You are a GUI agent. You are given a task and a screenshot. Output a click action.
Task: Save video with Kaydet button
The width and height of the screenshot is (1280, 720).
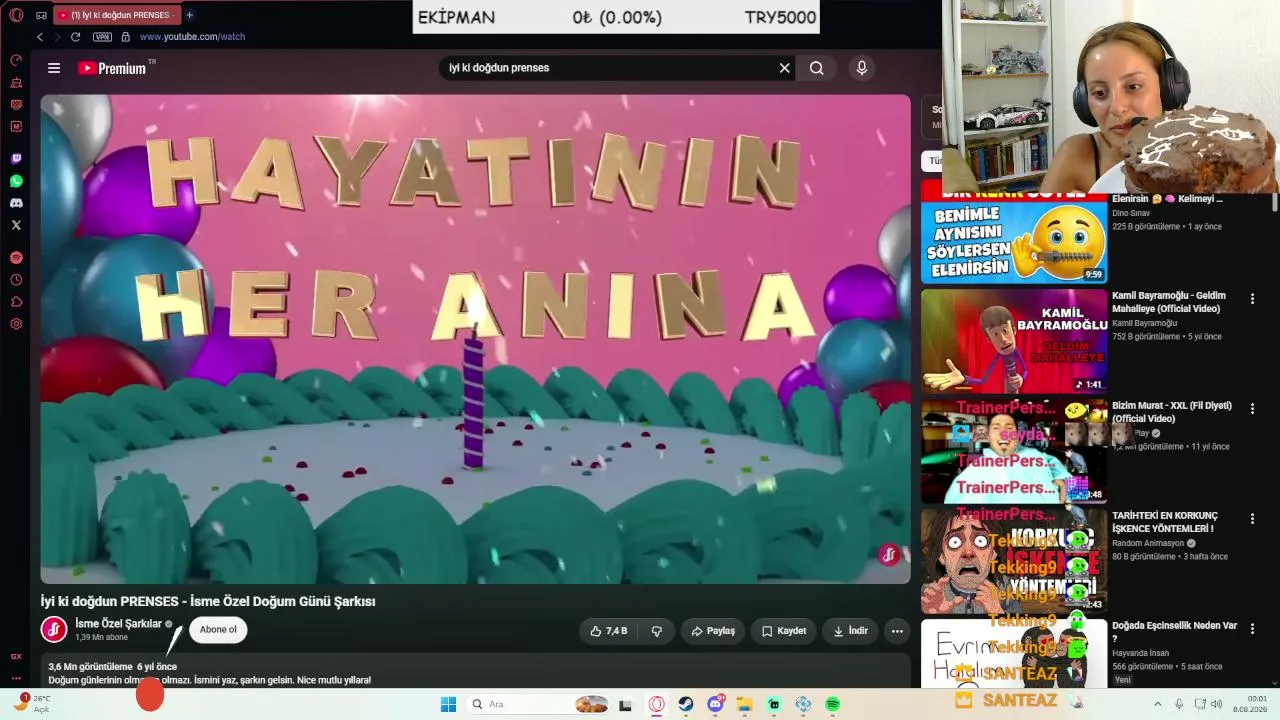(784, 631)
